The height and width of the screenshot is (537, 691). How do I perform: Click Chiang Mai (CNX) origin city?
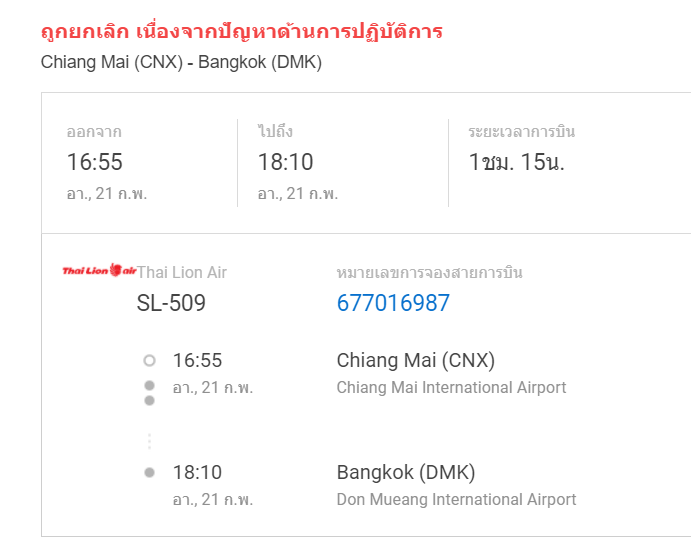[x=416, y=360]
